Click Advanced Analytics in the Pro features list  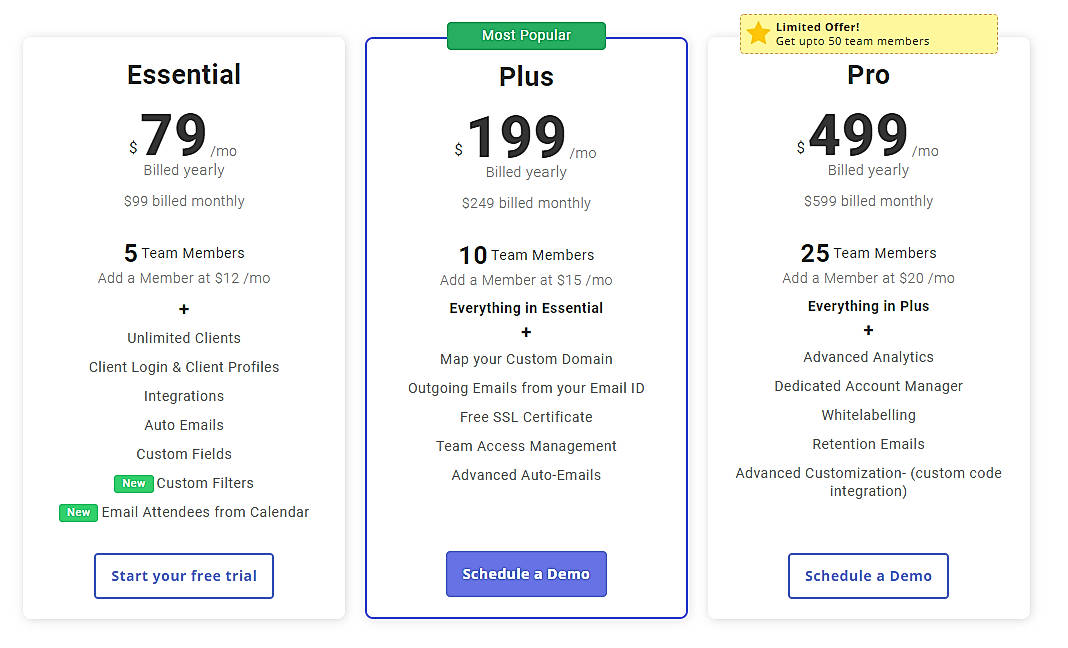868,356
